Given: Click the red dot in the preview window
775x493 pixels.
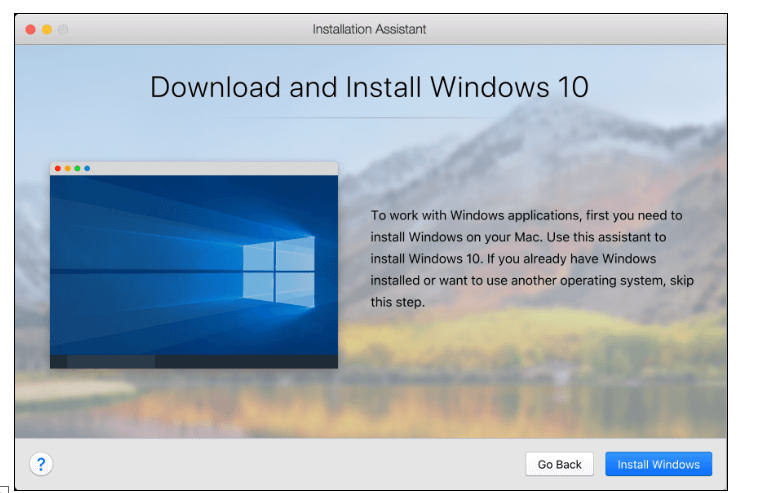Looking at the screenshot, I should [58, 169].
